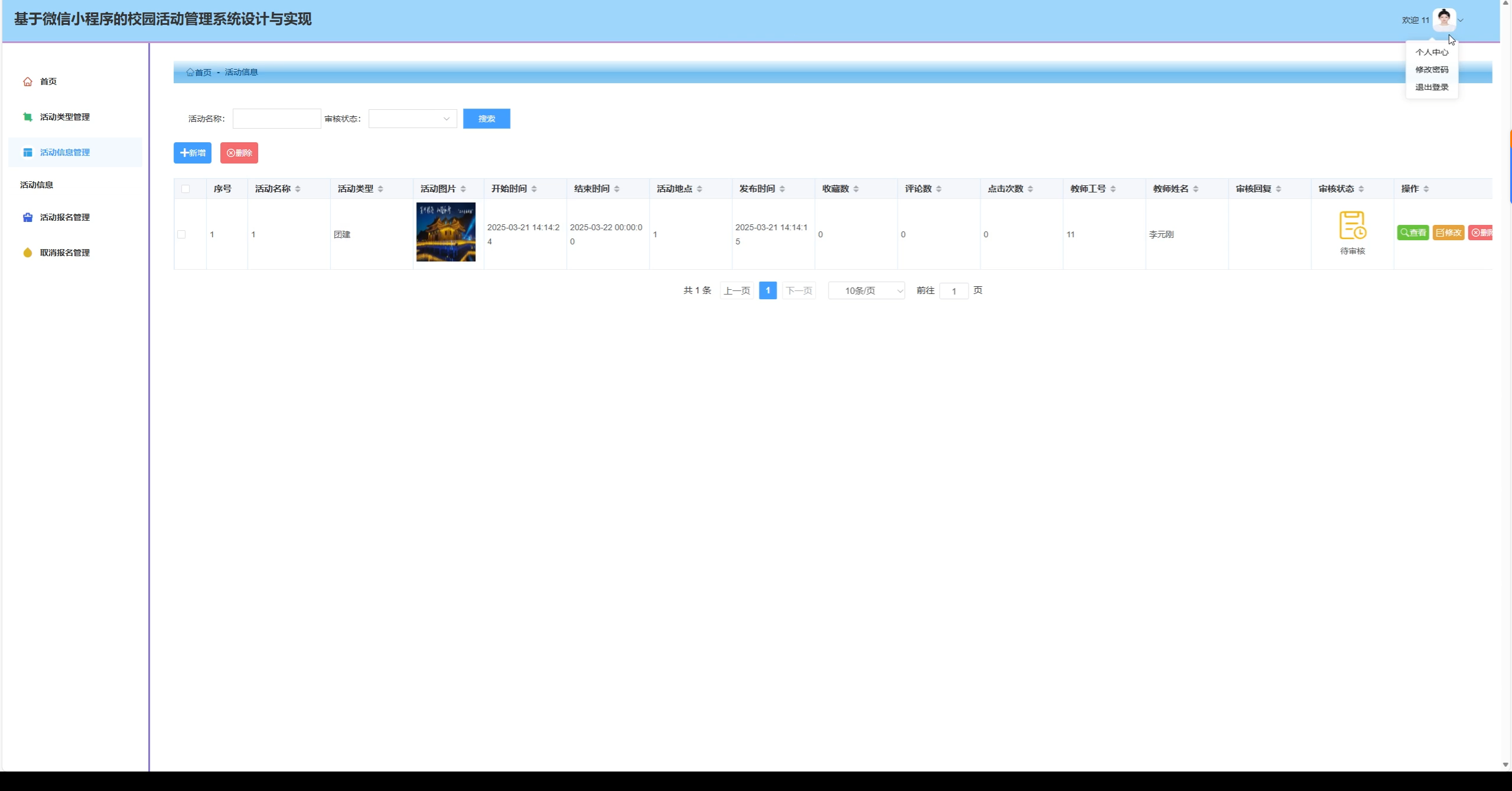Toggle the select-all header checkbox
Viewport: 1512px width, 791px height.
pyautogui.click(x=185, y=189)
